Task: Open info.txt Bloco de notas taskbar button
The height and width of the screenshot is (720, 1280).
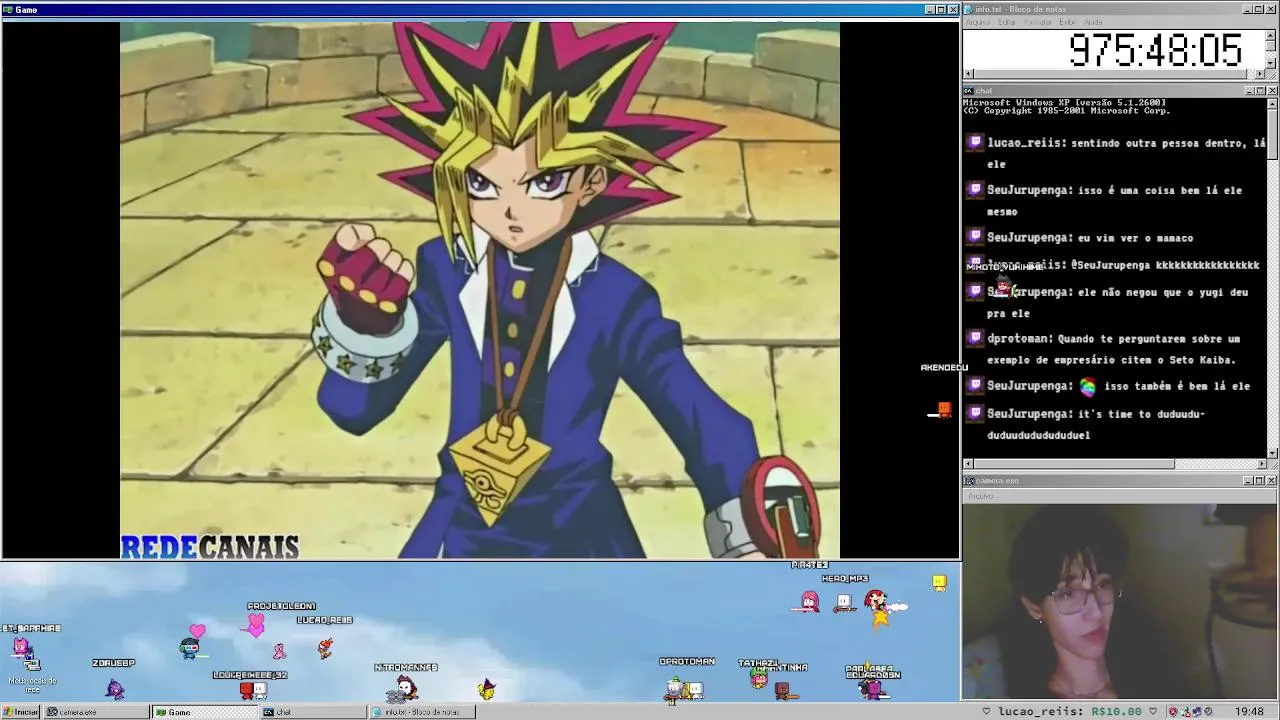Action: pyautogui.click(x=421, y=712)
